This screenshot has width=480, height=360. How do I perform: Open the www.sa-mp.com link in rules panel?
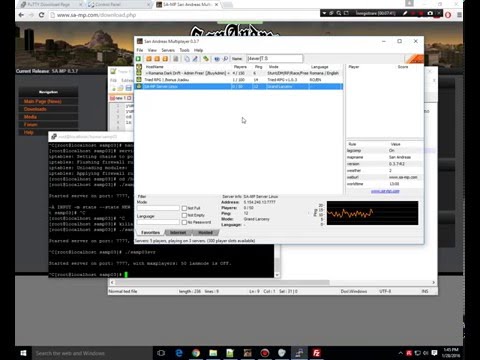385,191
